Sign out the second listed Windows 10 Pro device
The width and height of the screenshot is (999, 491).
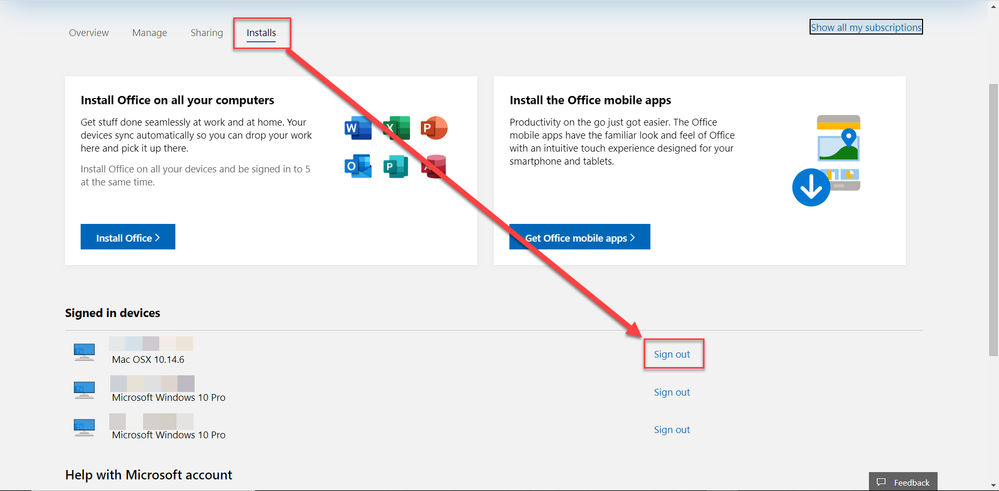(672, 392)
